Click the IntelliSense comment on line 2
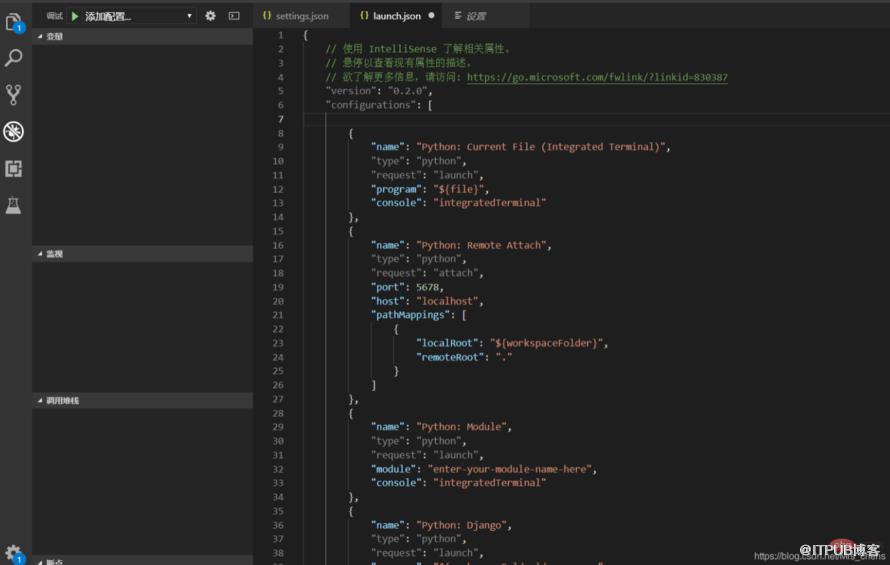 (418, 49)
